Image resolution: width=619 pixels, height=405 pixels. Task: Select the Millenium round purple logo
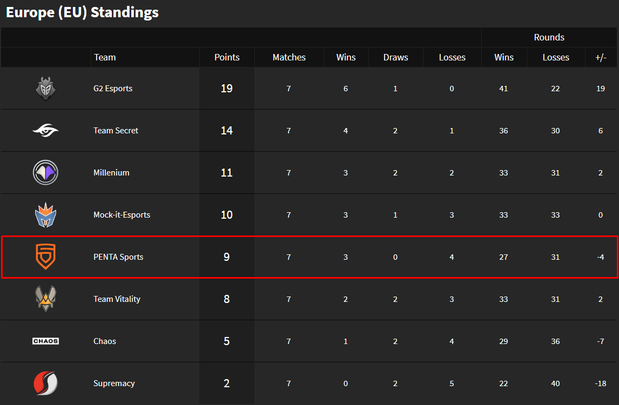pos(45,172)
